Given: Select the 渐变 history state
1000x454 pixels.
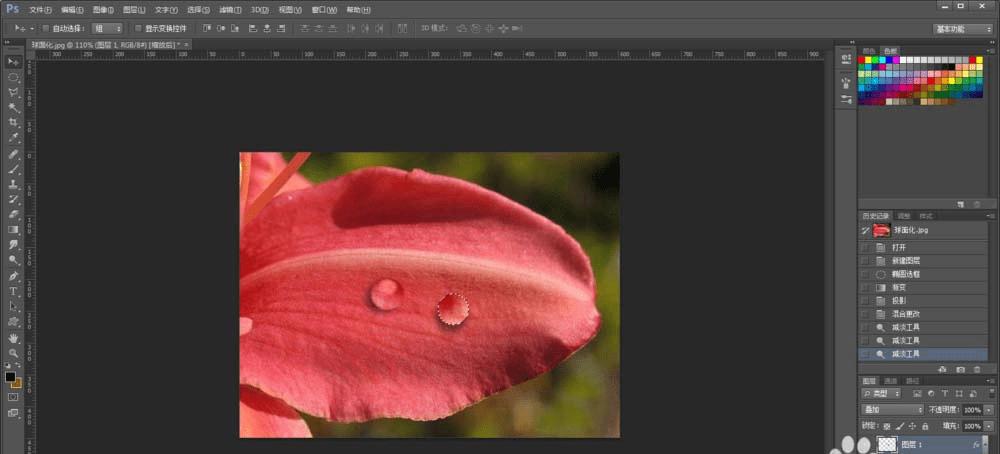Looking at the screenshot, I should click(x=901, y=287).
